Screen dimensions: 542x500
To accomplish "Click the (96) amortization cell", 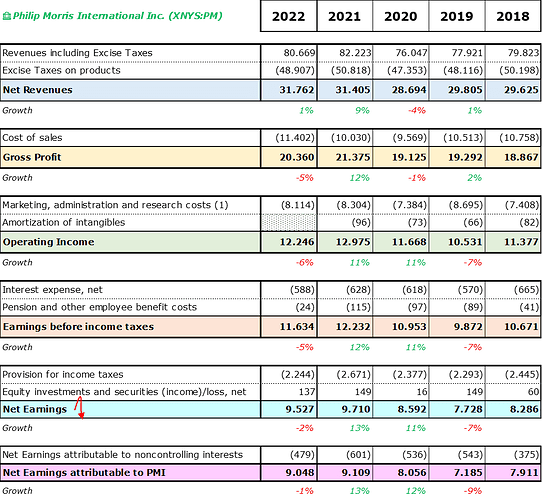I will [361, 222].
